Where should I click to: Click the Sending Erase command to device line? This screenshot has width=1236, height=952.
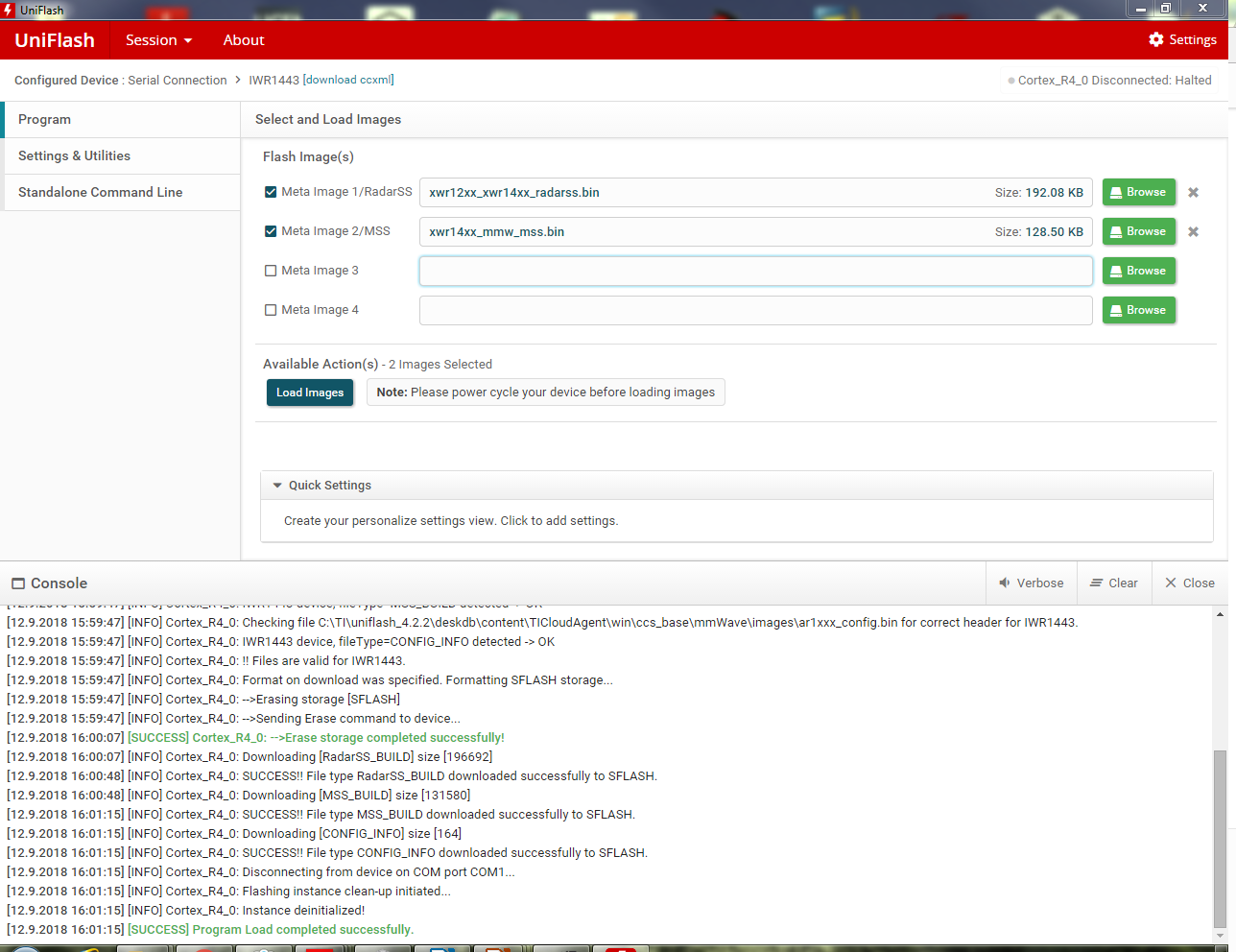(233, 718)
